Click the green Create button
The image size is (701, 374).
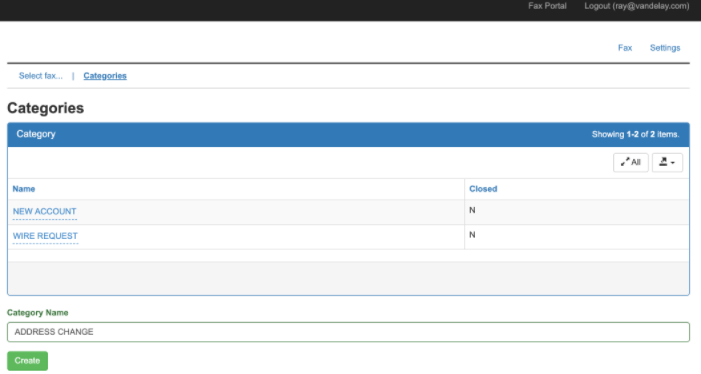[x=27, y=361]
